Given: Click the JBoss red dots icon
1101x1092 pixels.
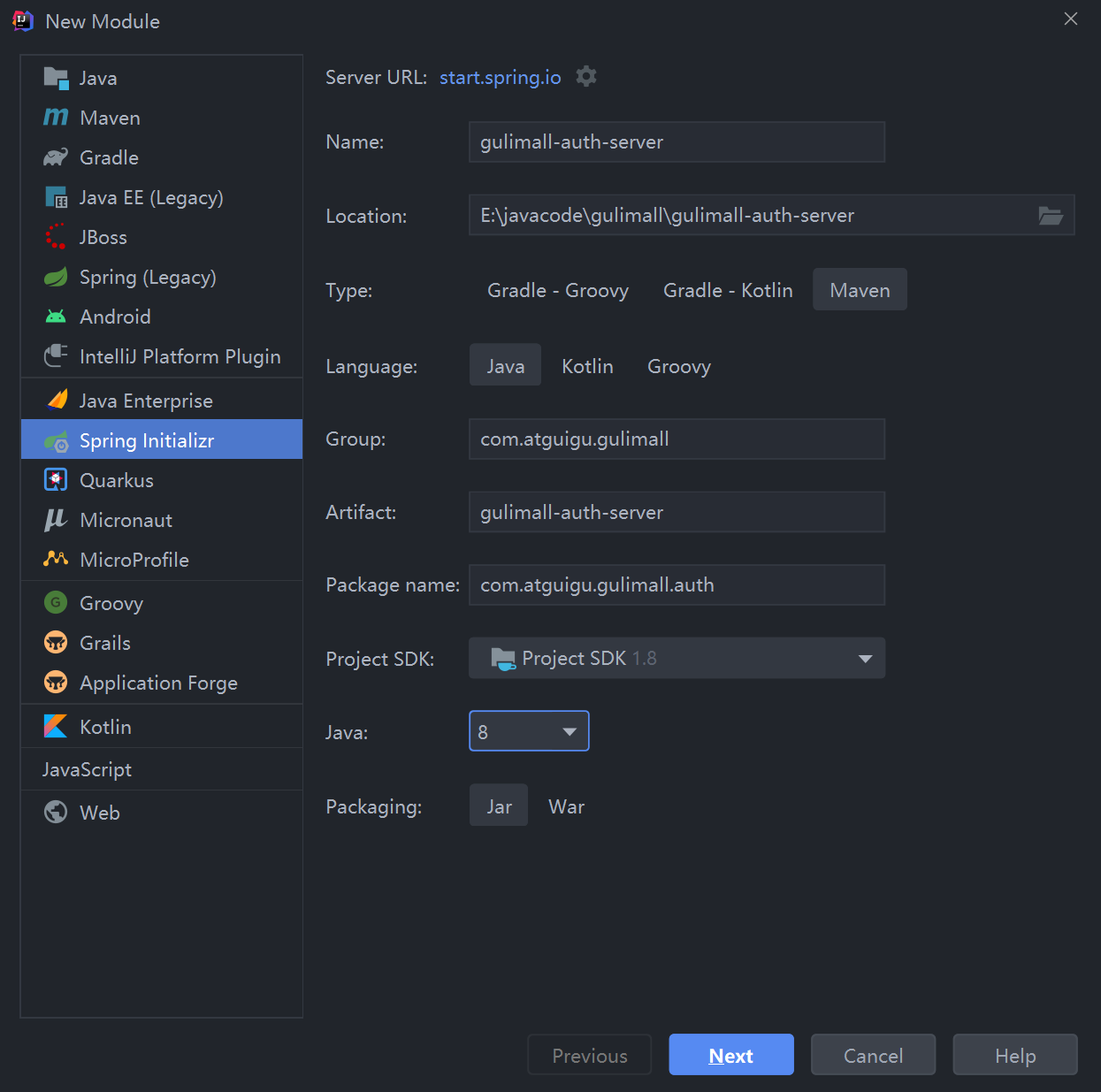Looking at the screenshot, I should (x=56, y=237).
